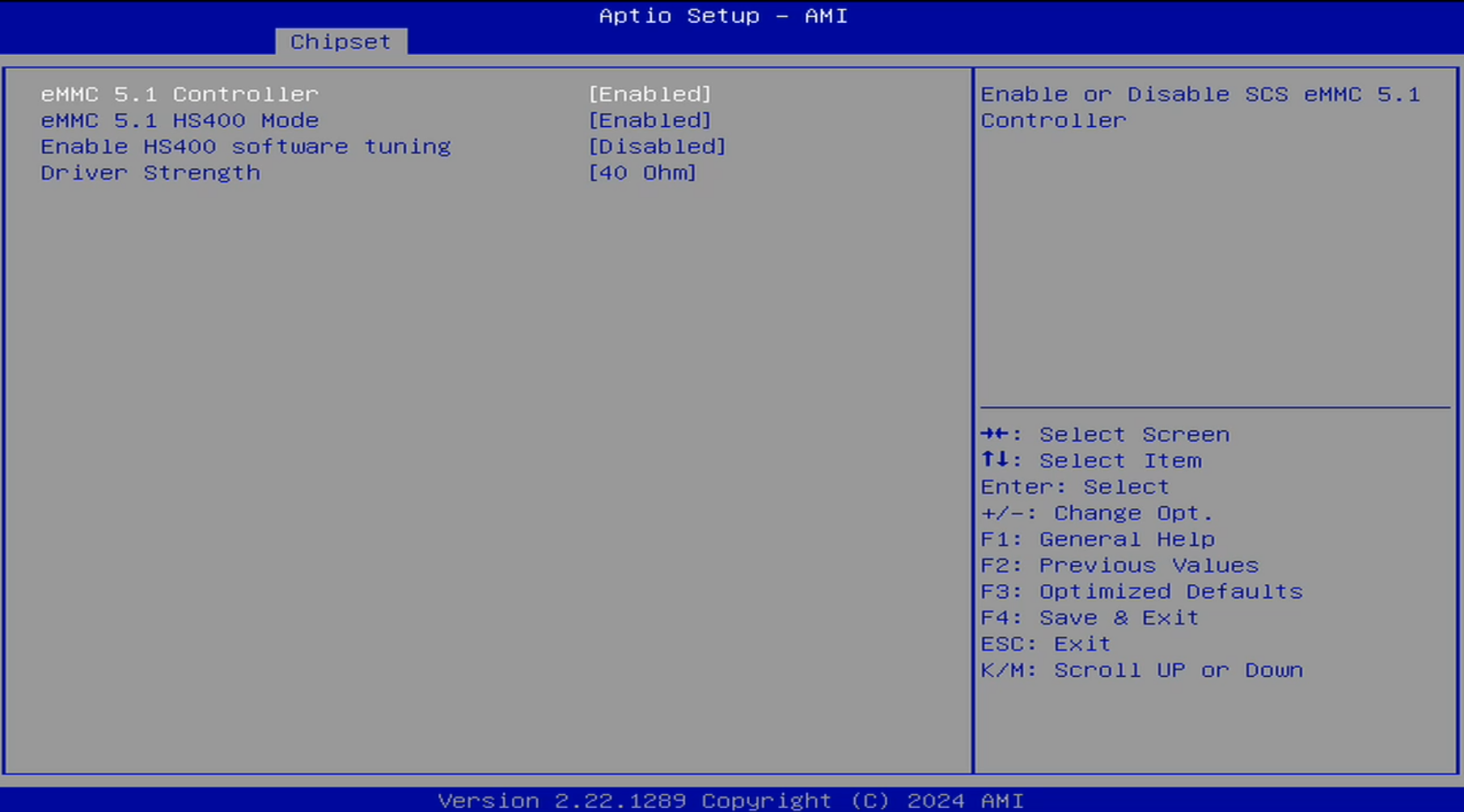
Task: Select Enable HS400 software tuning option
Action: [x=246, y=147]
